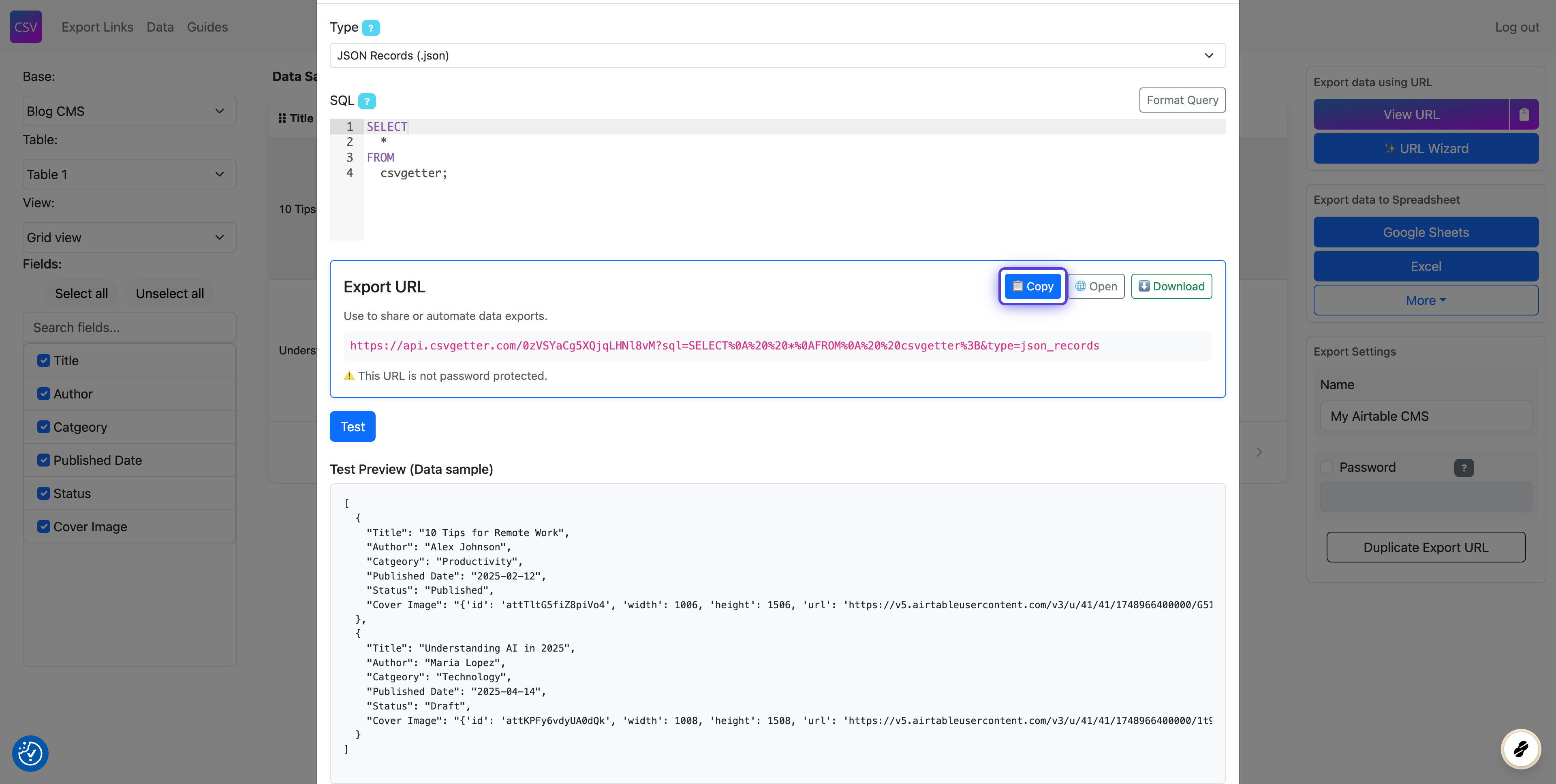Open the Base dropdown showing Blog CMS

pos(129,111)
